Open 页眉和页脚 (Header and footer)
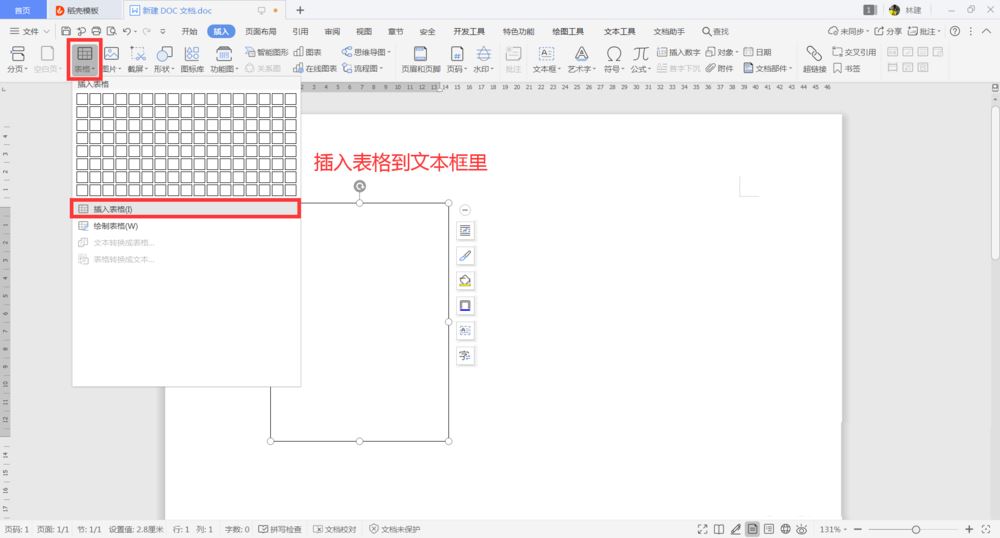 pyautogui.click(x=420, y=59)
